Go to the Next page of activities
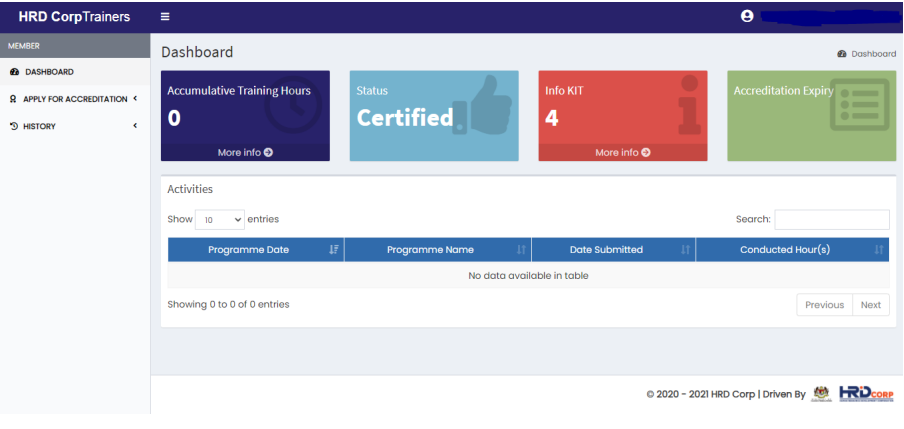This screenshot has width=904, height=429. pyautogui.click(x=871, y=305)
